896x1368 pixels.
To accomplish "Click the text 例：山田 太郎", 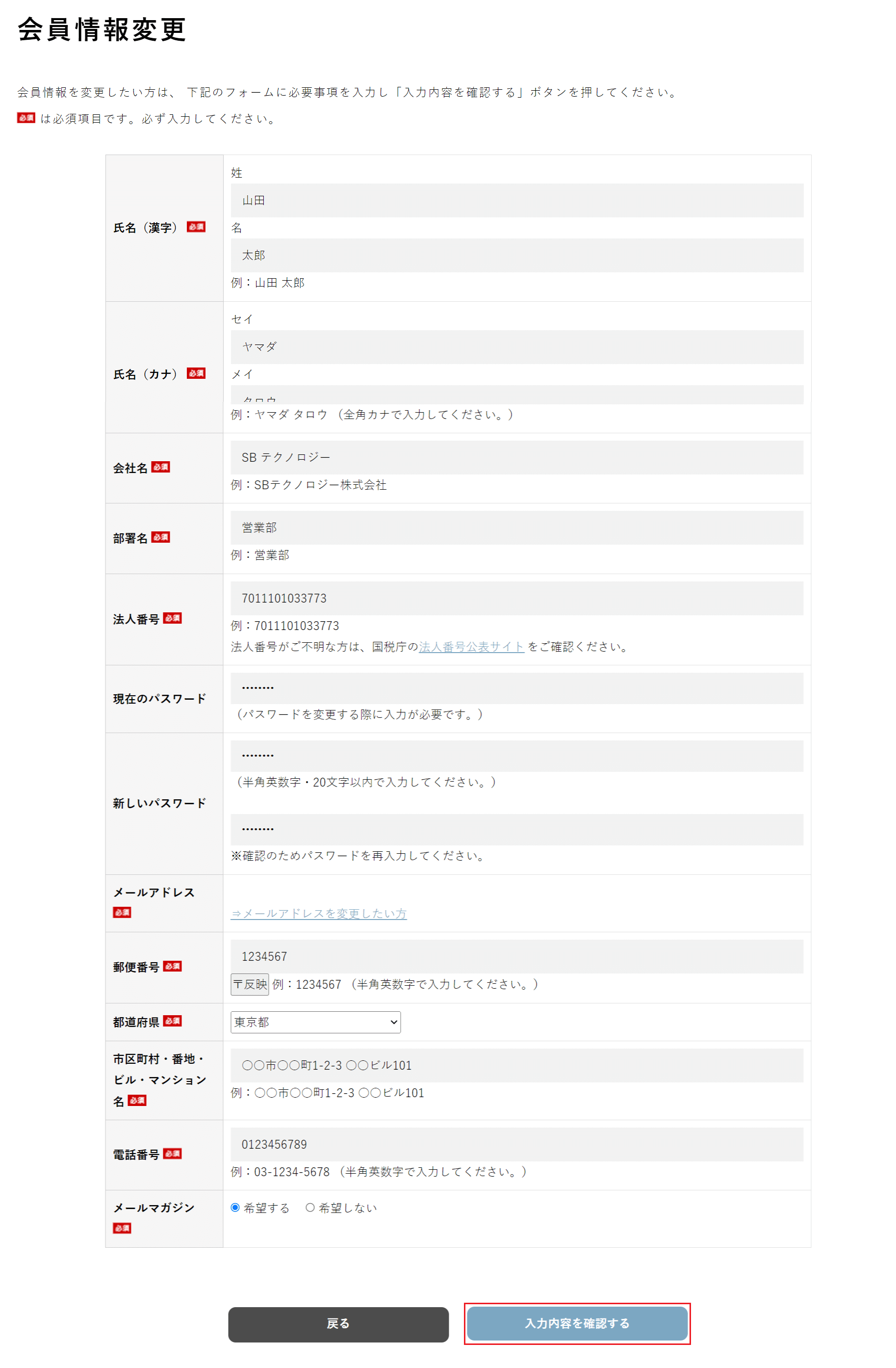I will (268, 283).
